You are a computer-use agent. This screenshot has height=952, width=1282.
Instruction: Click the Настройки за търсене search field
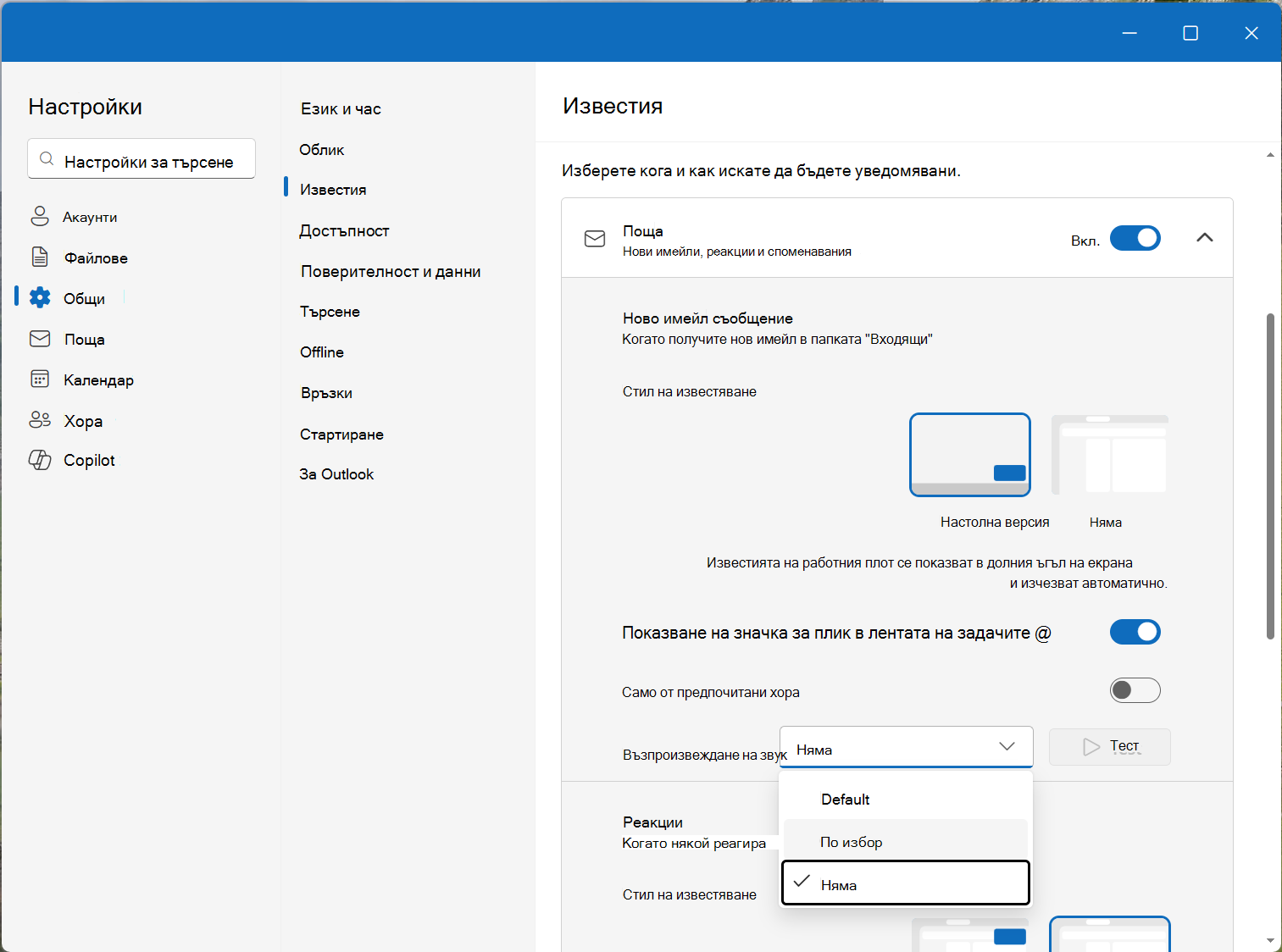[142, 159]
